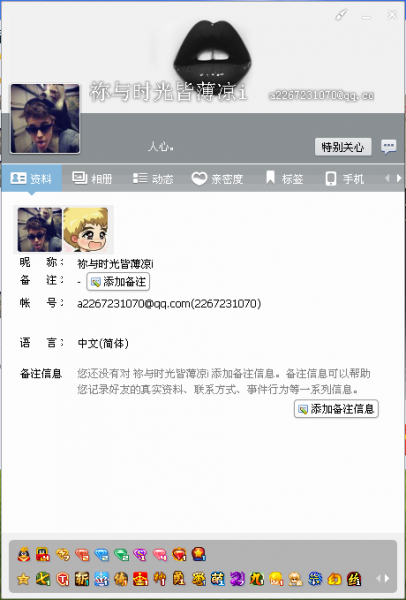Click the QQ penguin badge icon
The width and height of the screenshot is (406, 600).
point(24,554)
